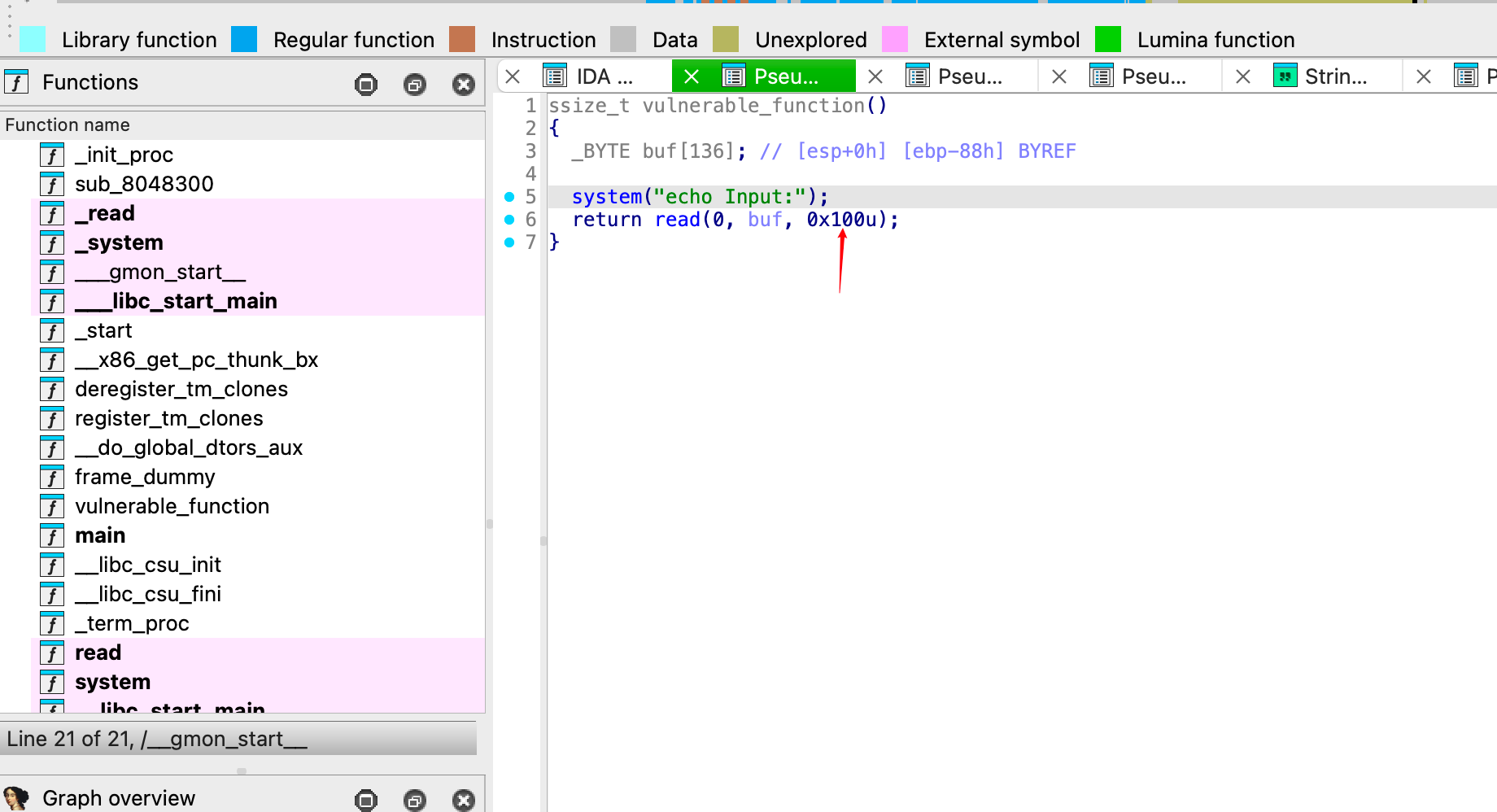Viewport: 1497px width, 812px height.
Task: Toggle breakpoint dot on line 6
Action: [509, 220]
